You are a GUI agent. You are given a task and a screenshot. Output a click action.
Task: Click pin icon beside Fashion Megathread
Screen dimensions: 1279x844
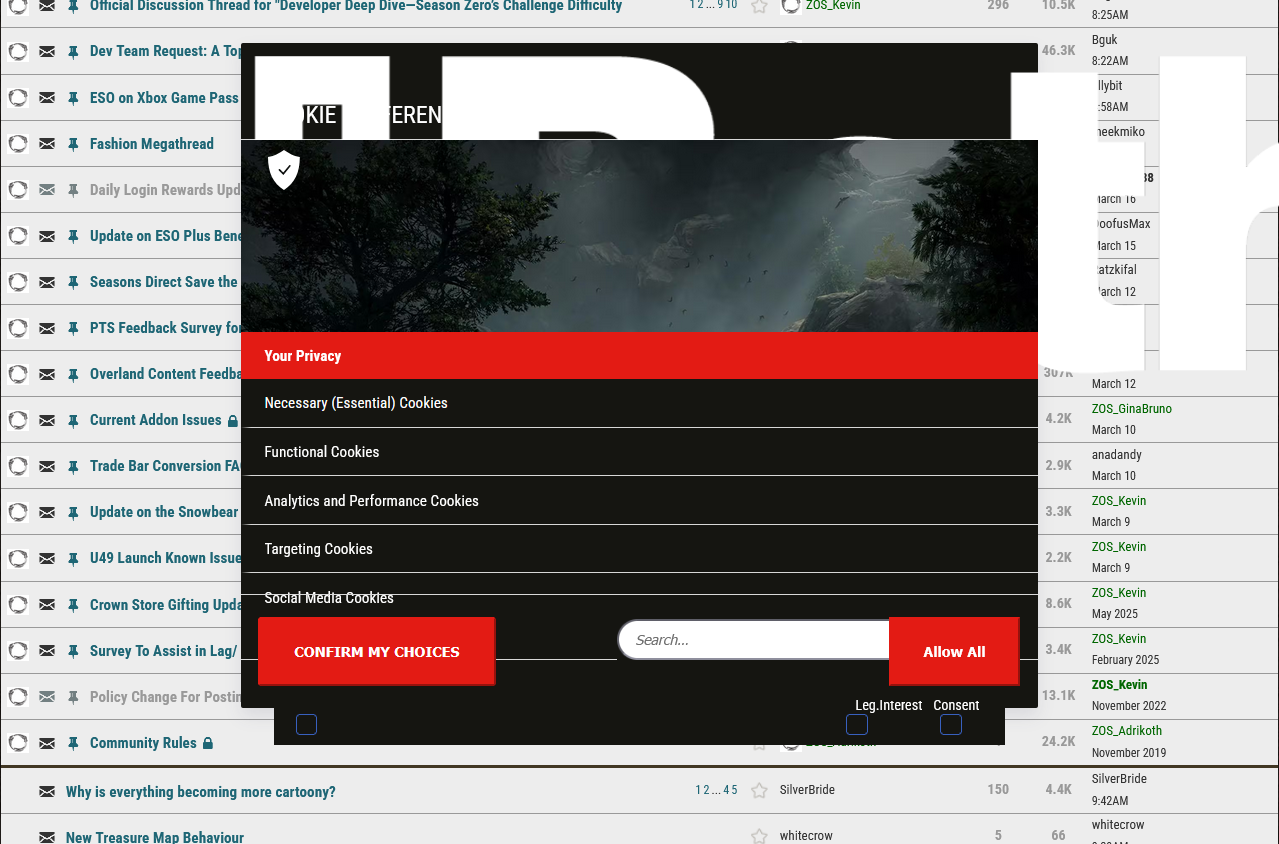73,144
